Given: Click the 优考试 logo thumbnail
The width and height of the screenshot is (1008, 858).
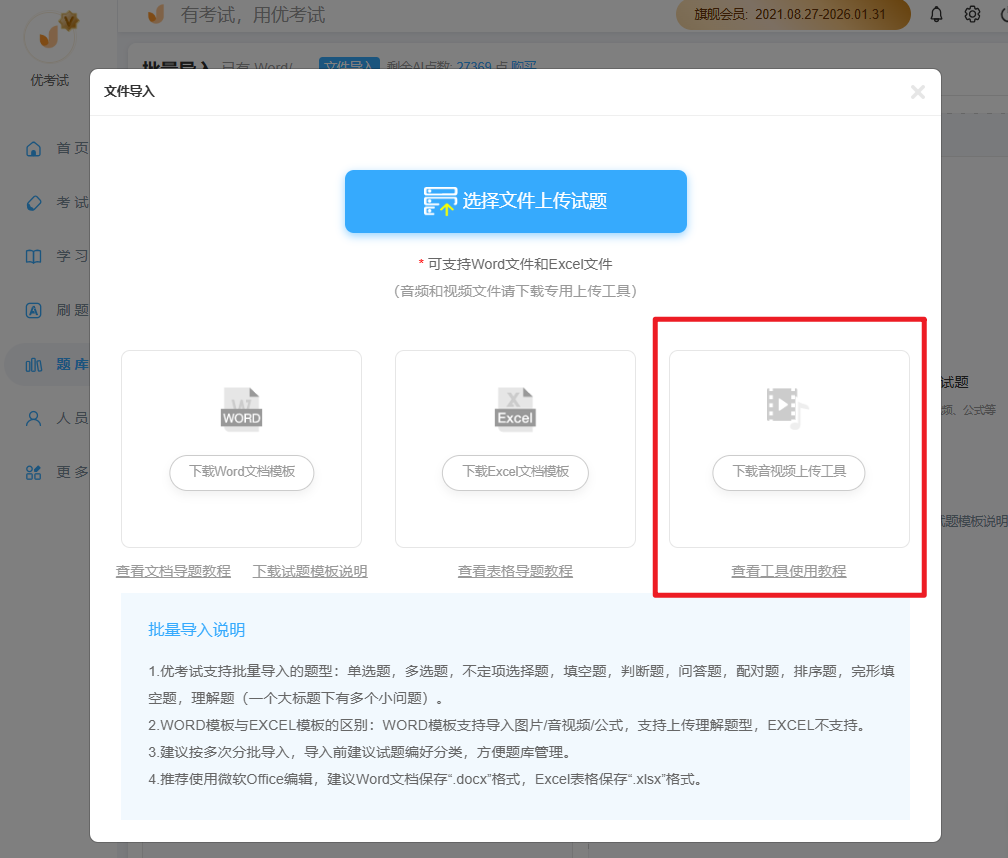Looking at the screenshot, I should click(x=48, y=35).
